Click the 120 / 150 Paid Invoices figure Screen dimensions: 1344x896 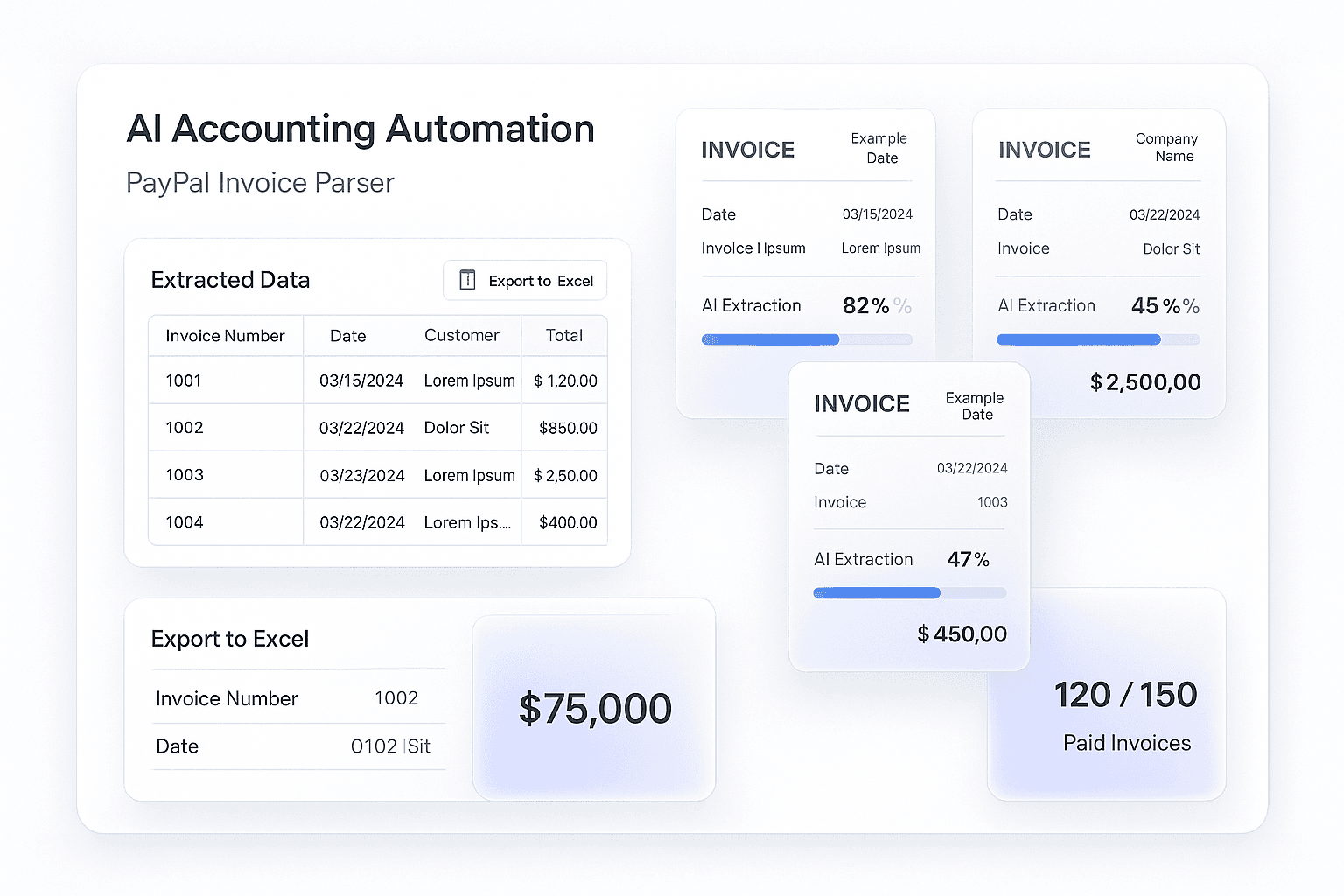click(x=1125, y=695)
